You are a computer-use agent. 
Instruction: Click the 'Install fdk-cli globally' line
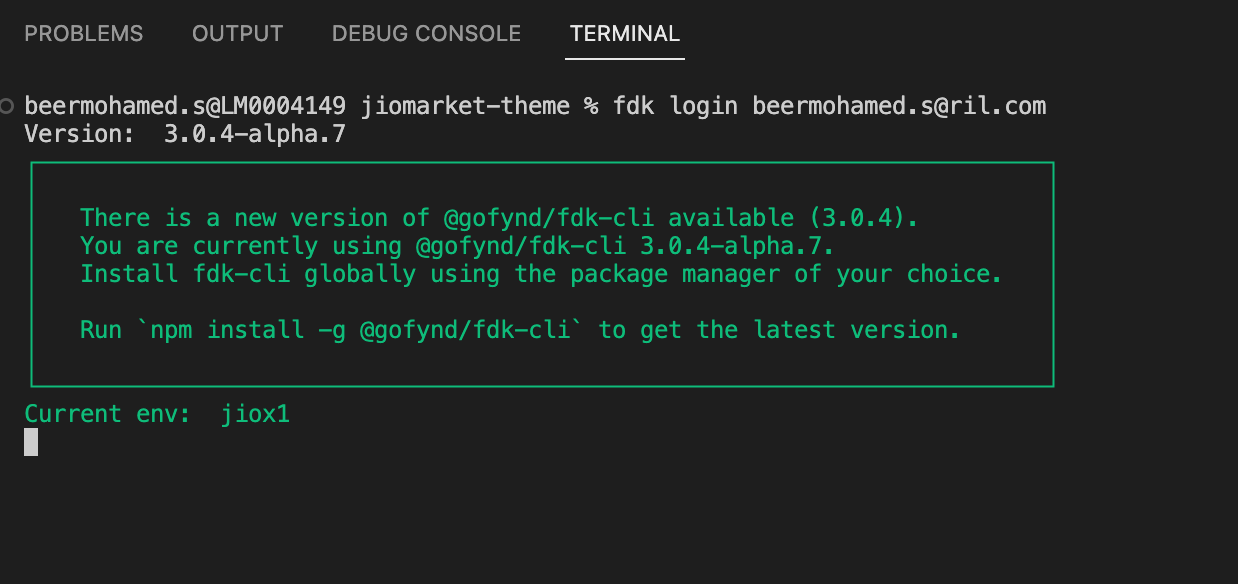(x=541, y=274)
